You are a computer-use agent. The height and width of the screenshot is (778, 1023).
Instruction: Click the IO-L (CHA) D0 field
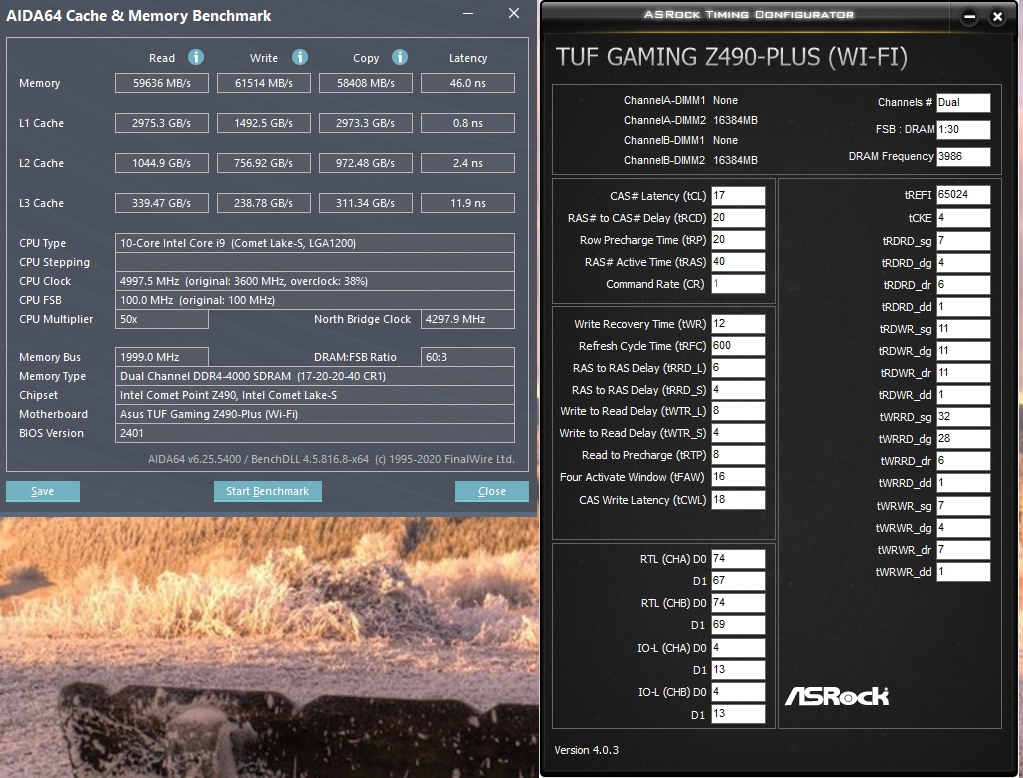[738, 647]
